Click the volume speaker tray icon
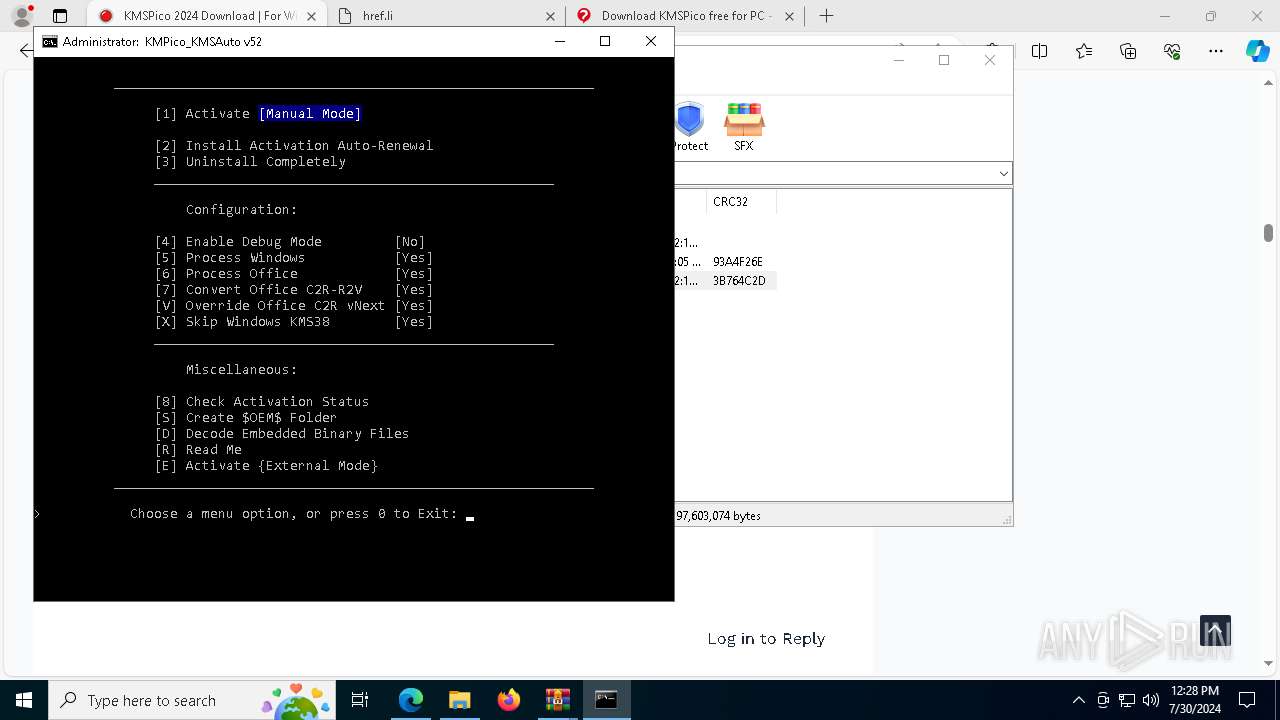Screen dimensions: 1280x720 [x=1151, y=700]
